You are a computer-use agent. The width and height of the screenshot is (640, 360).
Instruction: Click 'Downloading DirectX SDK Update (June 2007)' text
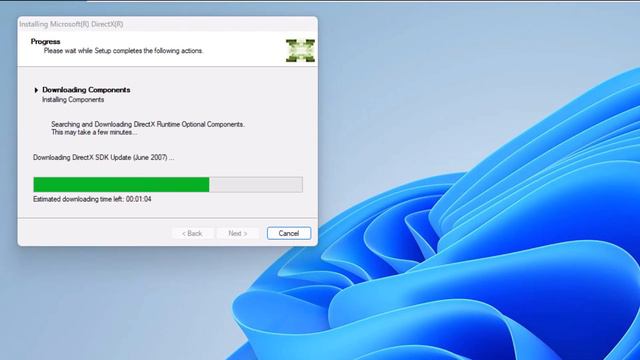pos(104,158)
